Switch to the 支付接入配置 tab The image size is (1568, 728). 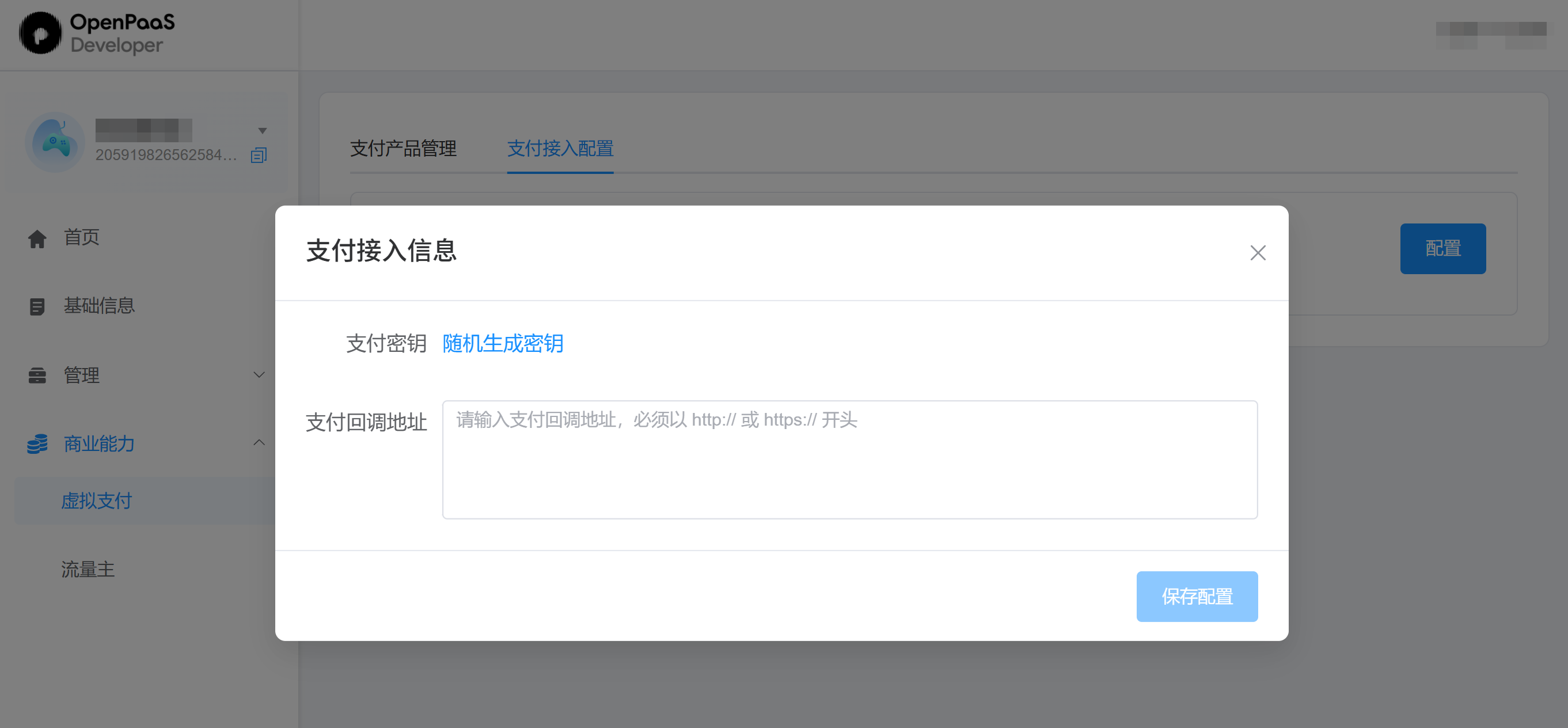[x=560, y=149]
